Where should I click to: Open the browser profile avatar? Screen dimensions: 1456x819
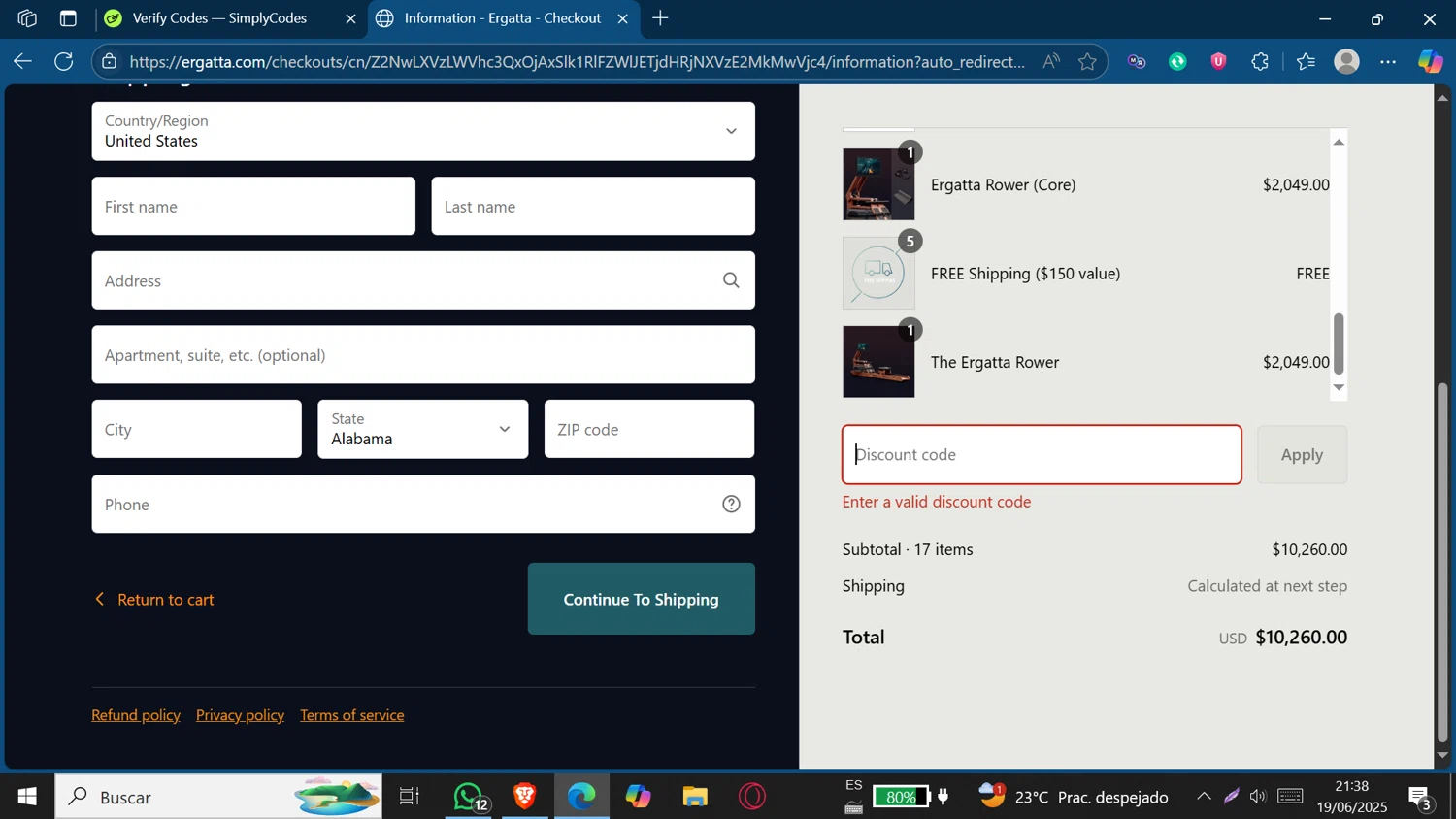(x=1346, y=62)
